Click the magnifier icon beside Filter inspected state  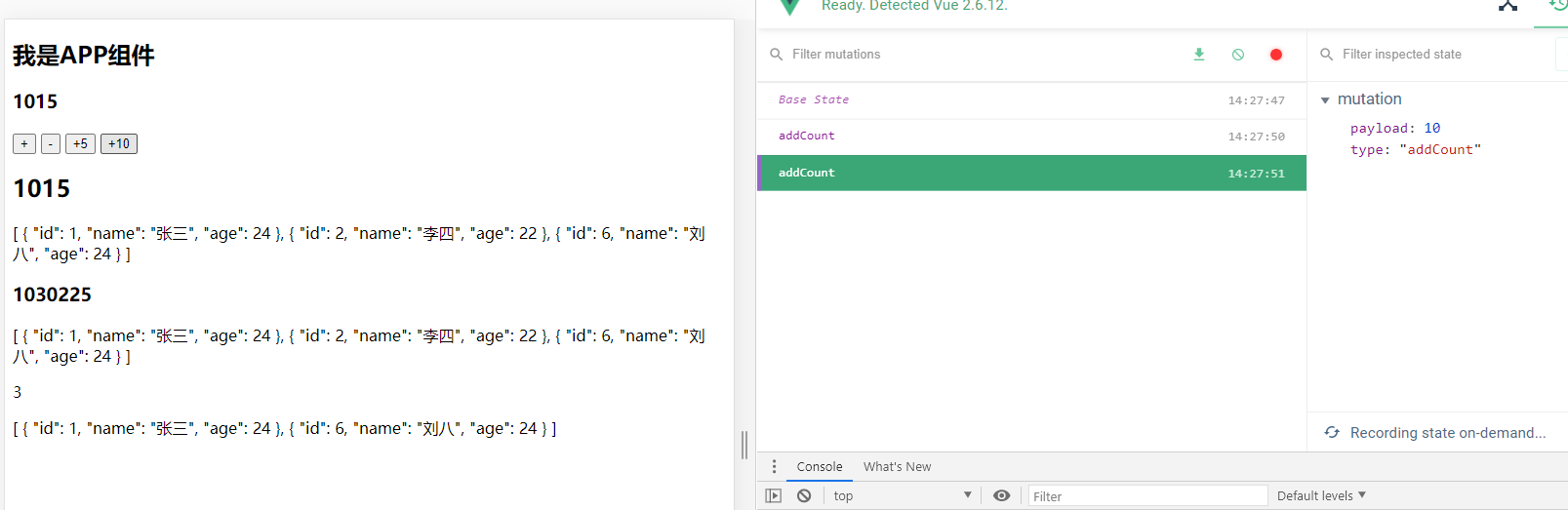1326,55
